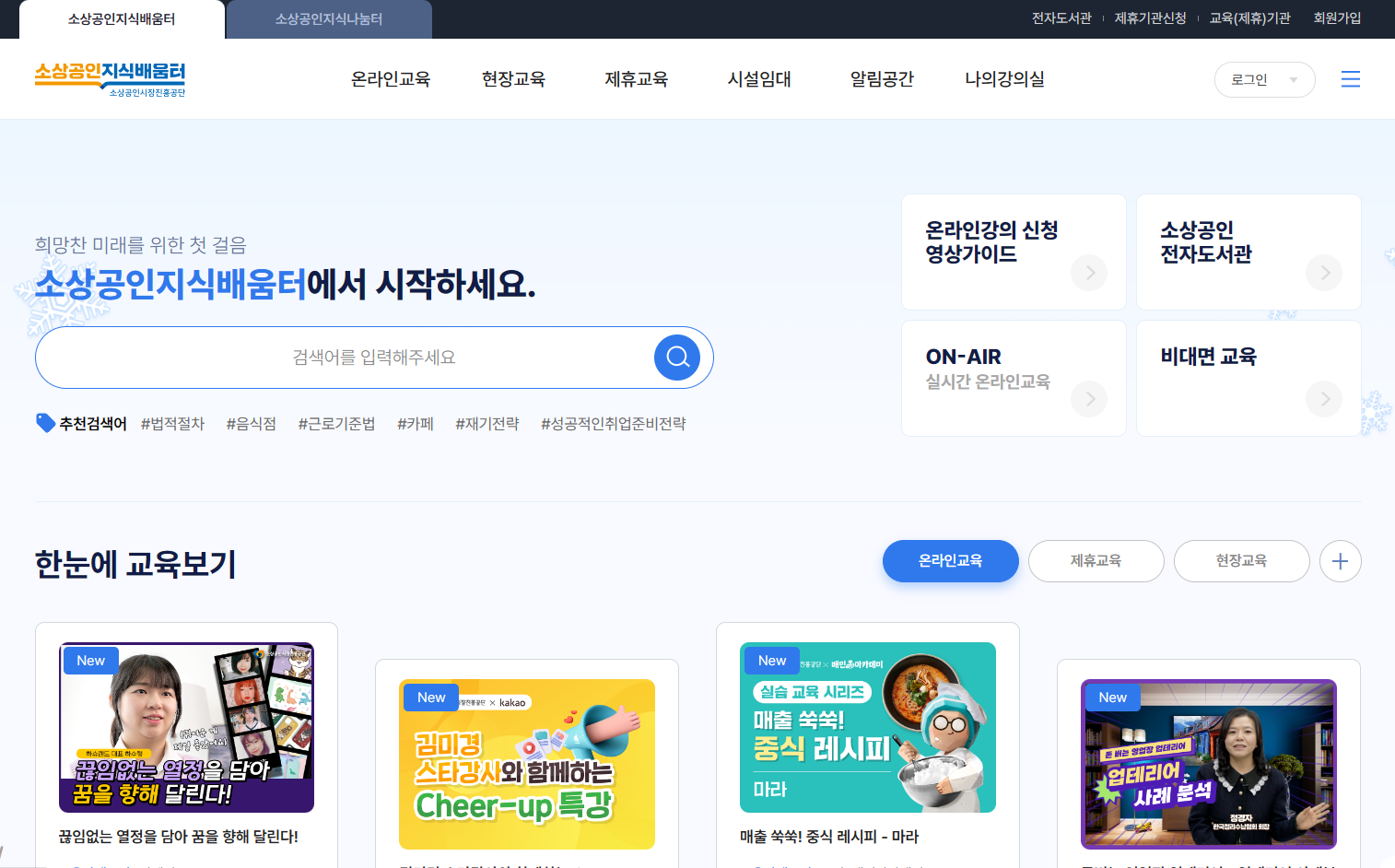Open the 온라인교육 navigation menu
This screenshot has width=1395, height=868.
point(390,79)
